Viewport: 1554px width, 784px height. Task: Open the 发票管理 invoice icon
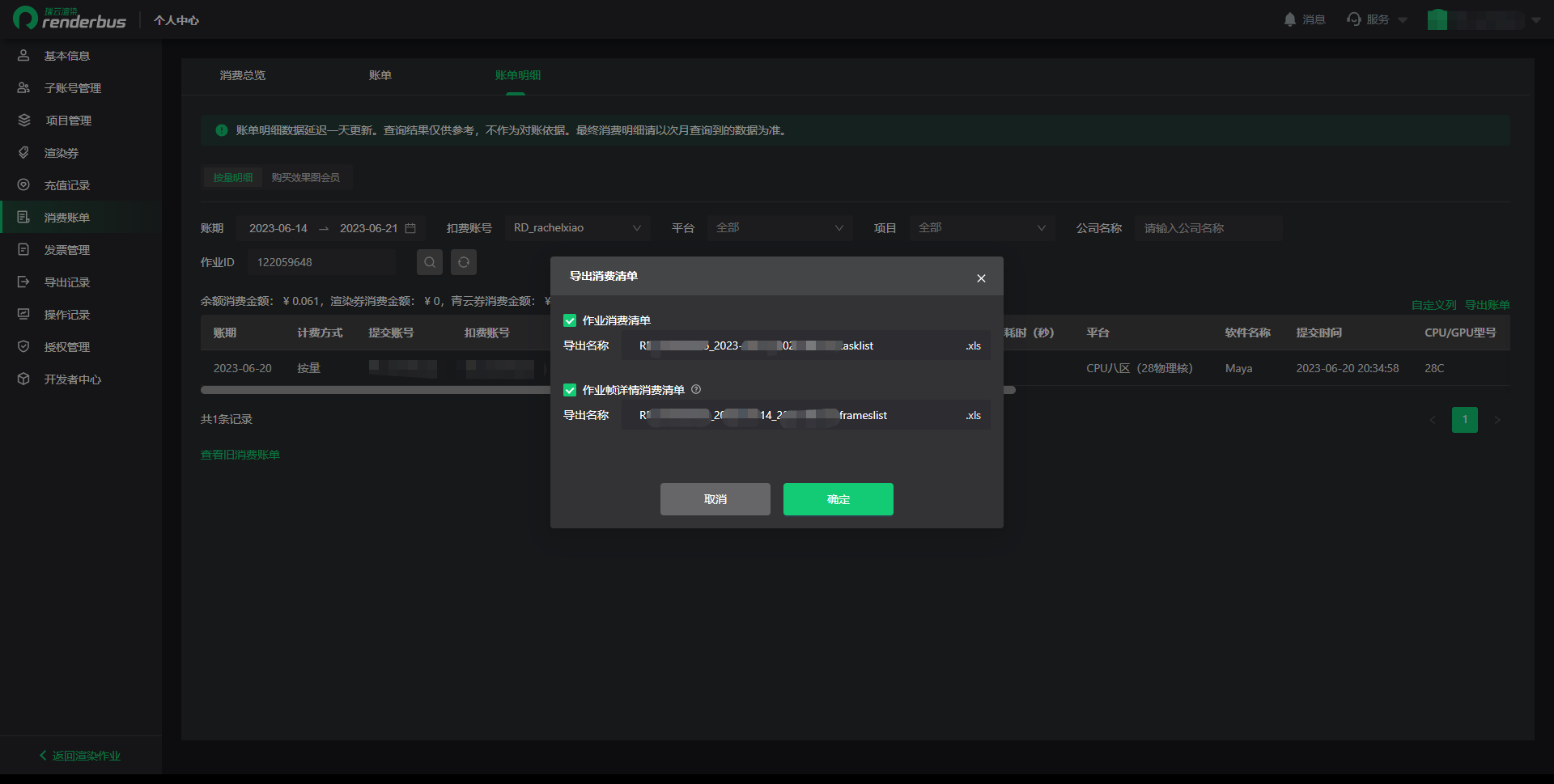[23, 250]
